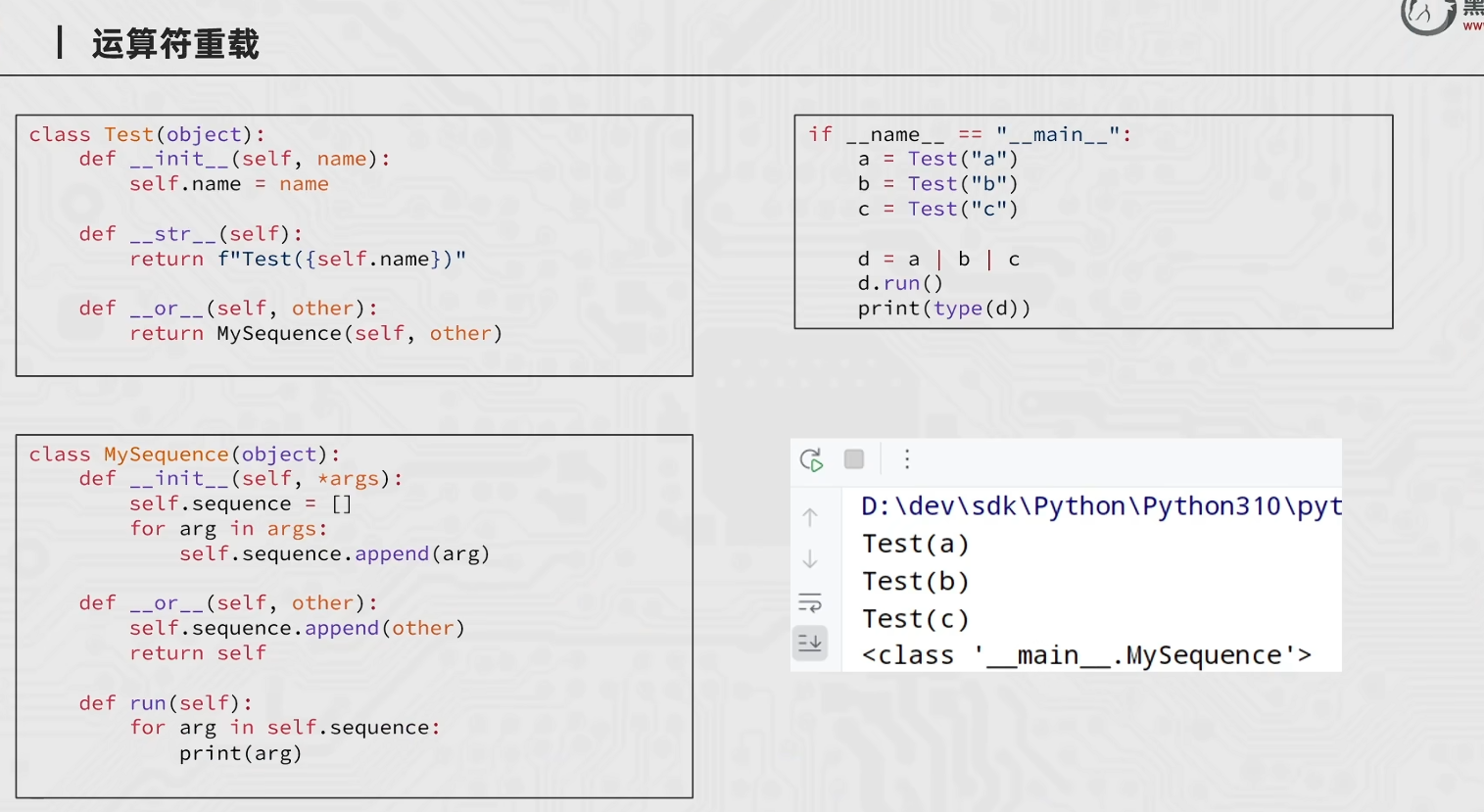Viewport: 1484px width, 812px height.
Task: Click the gray Stop square icon
Action: point(854,458)
